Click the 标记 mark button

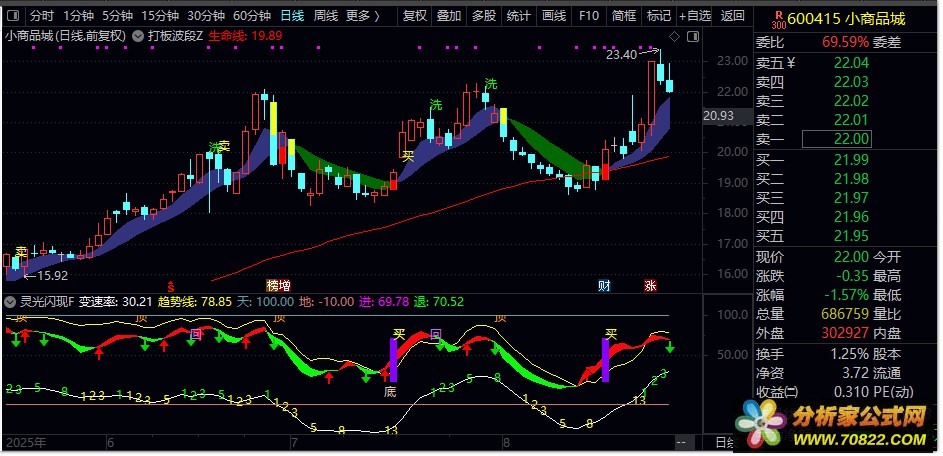659,16
